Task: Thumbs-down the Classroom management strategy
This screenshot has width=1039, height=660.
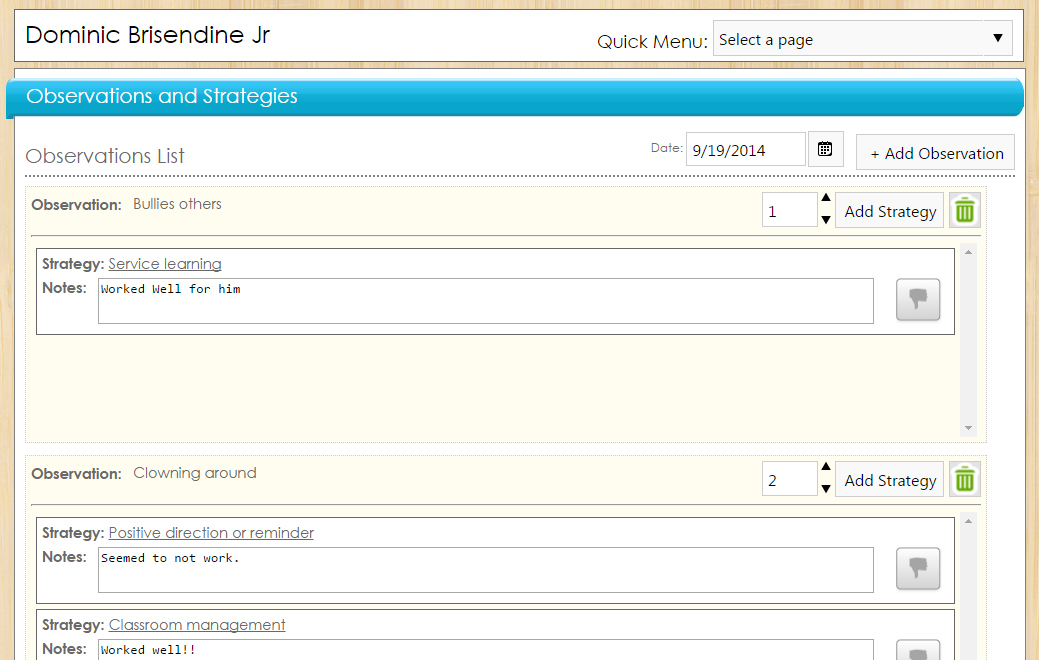Action: pyautogui.click(x=918, y=651)
